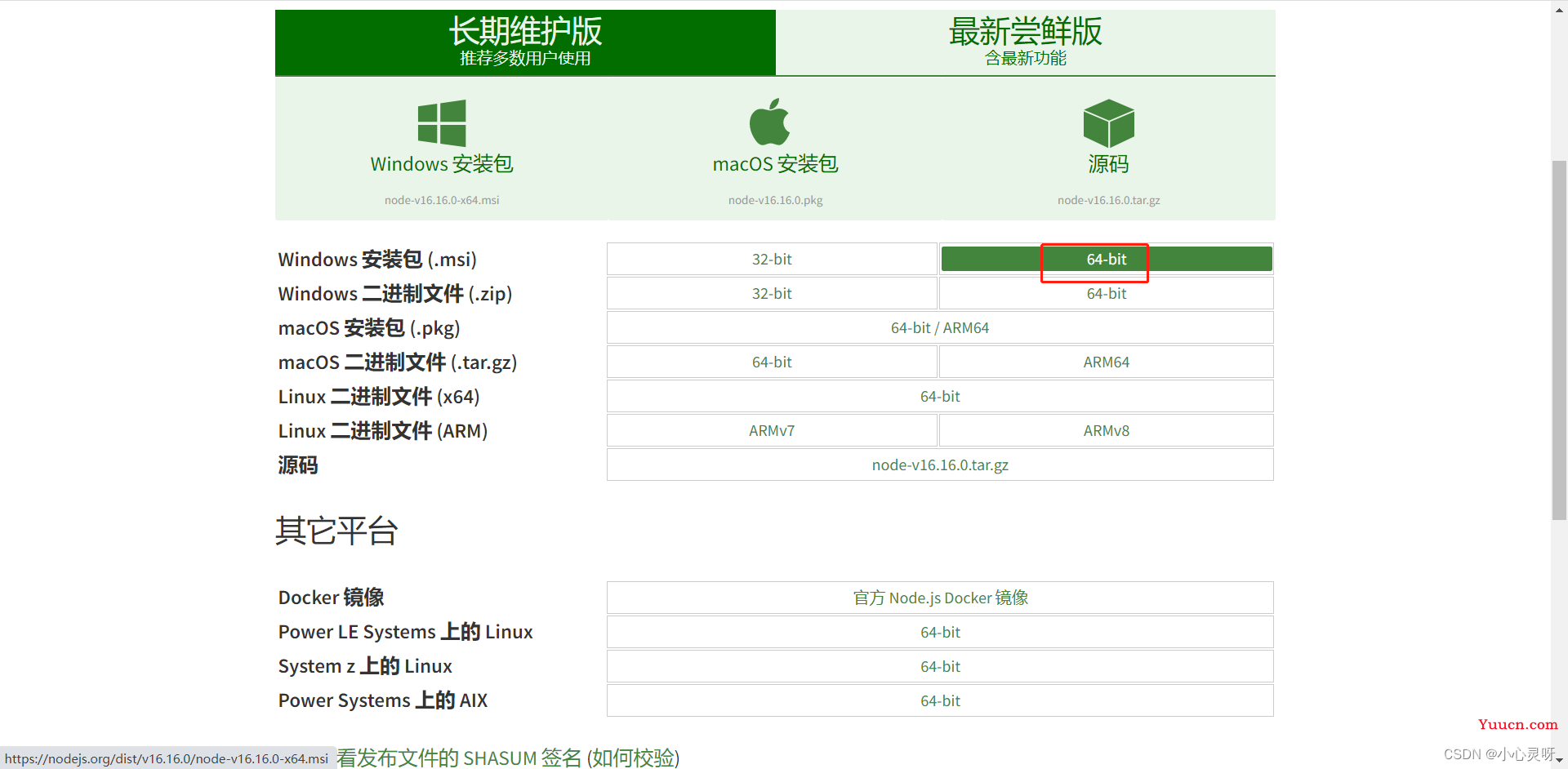Click the scrollbar down arrow
Viewport: 1568px width, 769px height.
[x=1559, y=761]
